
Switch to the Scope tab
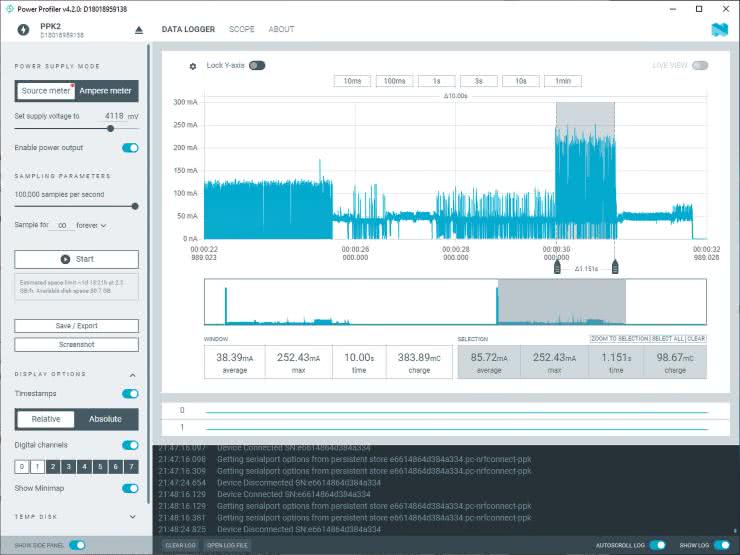point(241,29)
